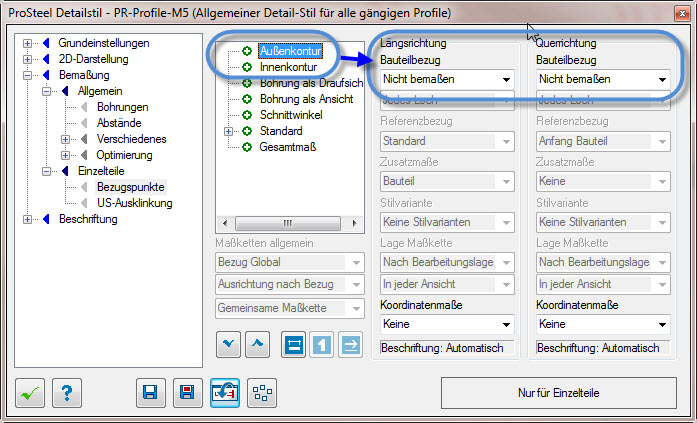Click the blue floppy disk save icon
Screen dimensions: 697x423
coord(151,393)
